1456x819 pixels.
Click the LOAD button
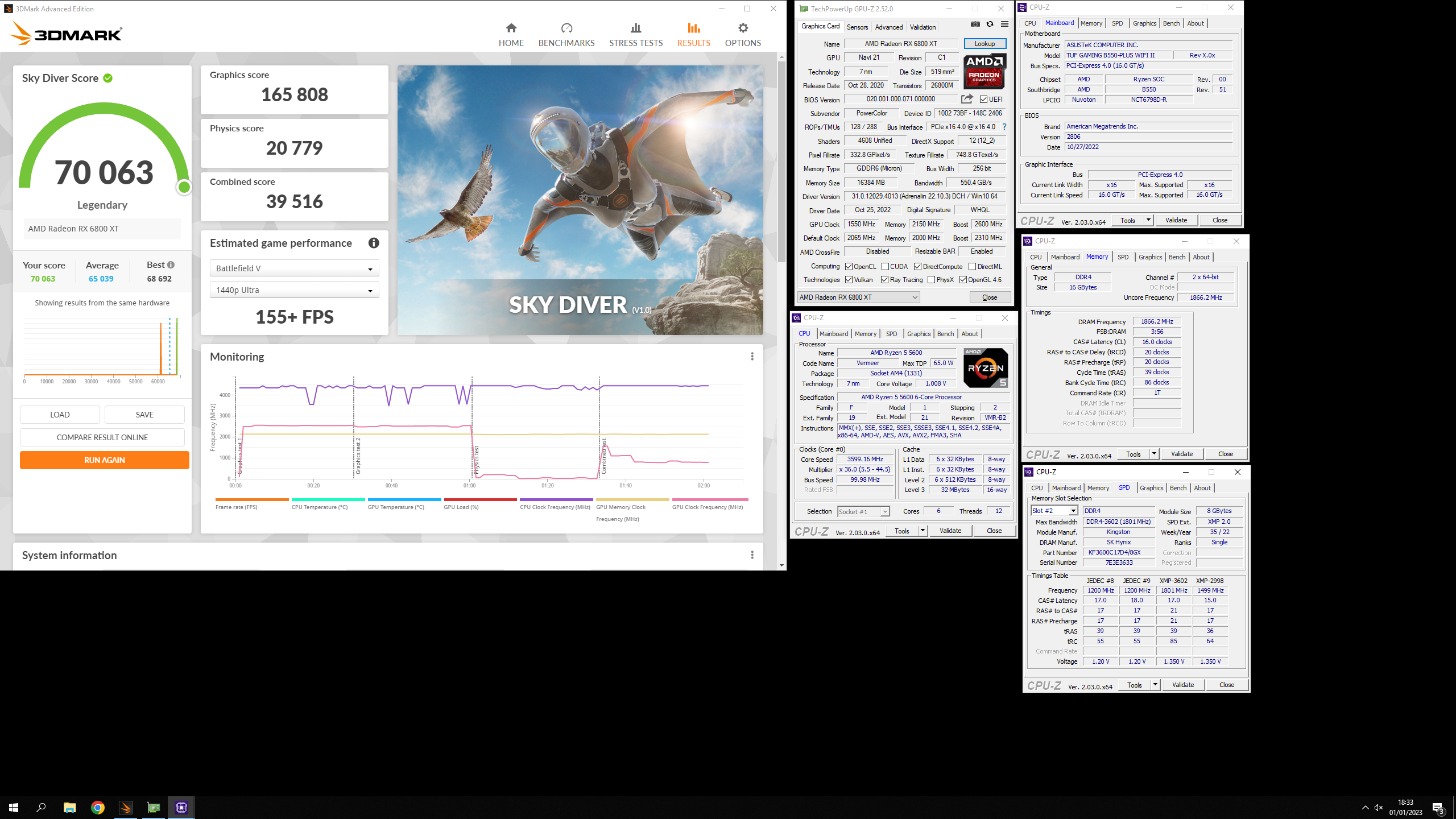tap(60, 415)
